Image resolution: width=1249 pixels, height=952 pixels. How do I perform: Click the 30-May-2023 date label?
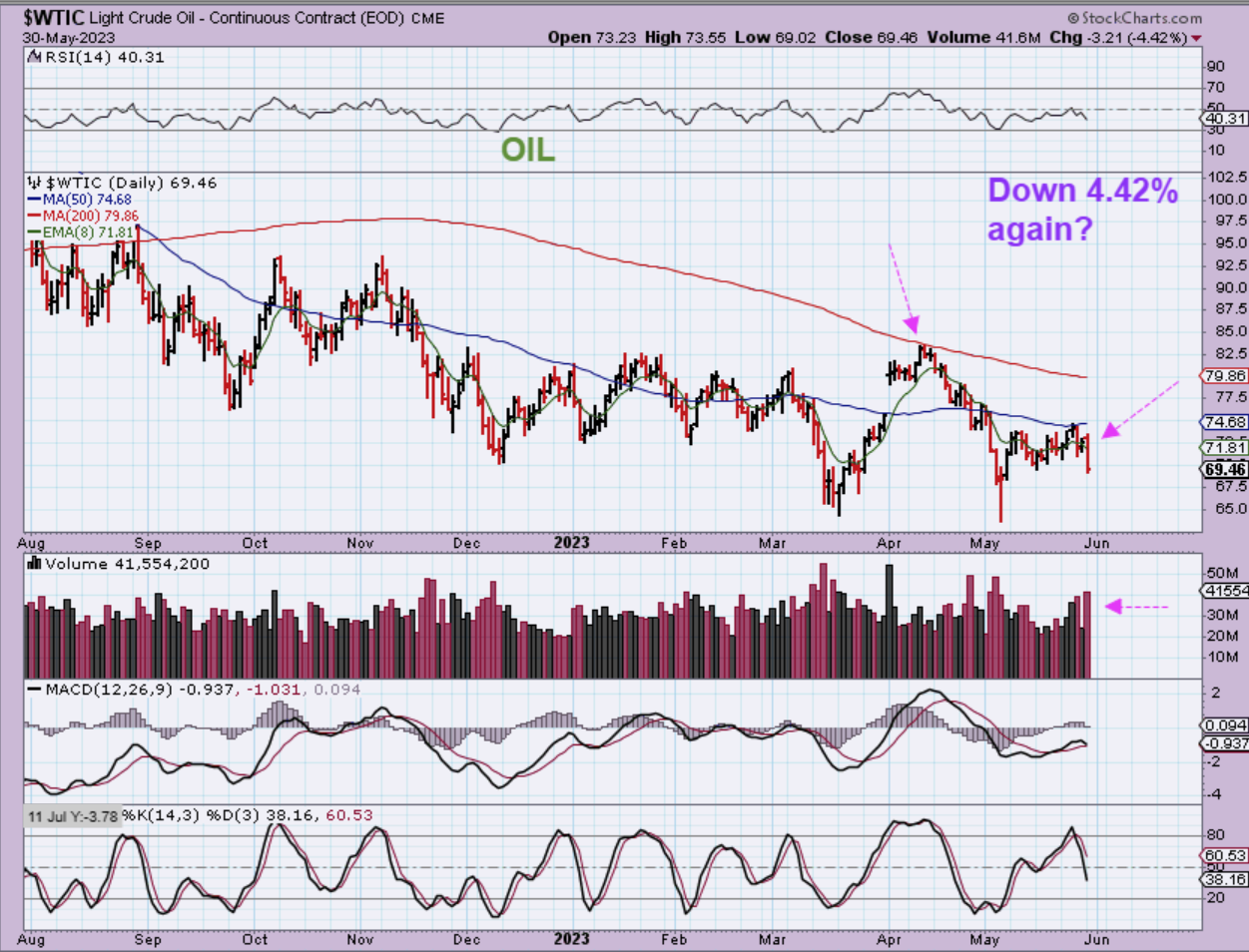tap(69, 38)
